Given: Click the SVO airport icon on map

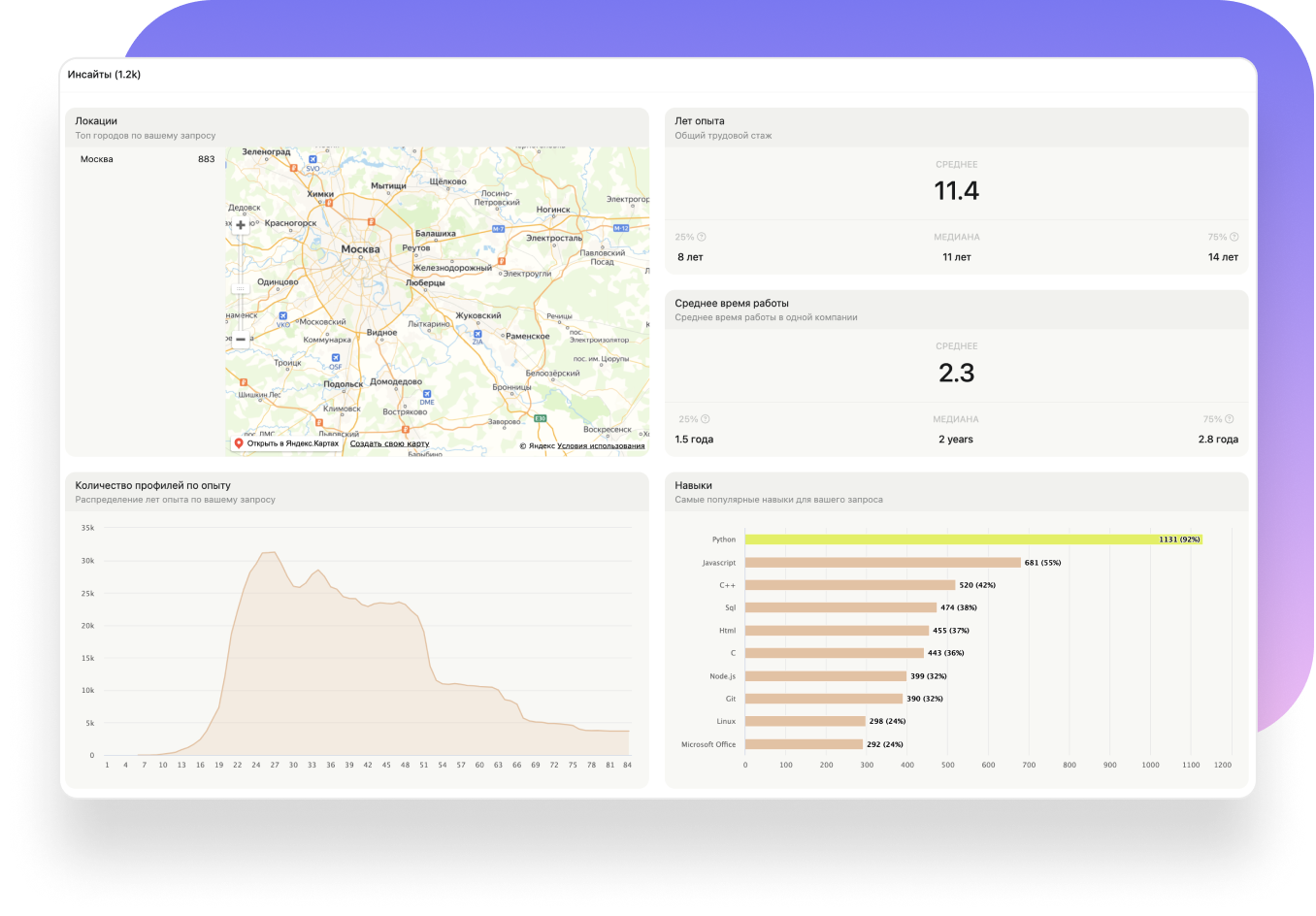Looking at the screenshot, I should coord(313,159).
